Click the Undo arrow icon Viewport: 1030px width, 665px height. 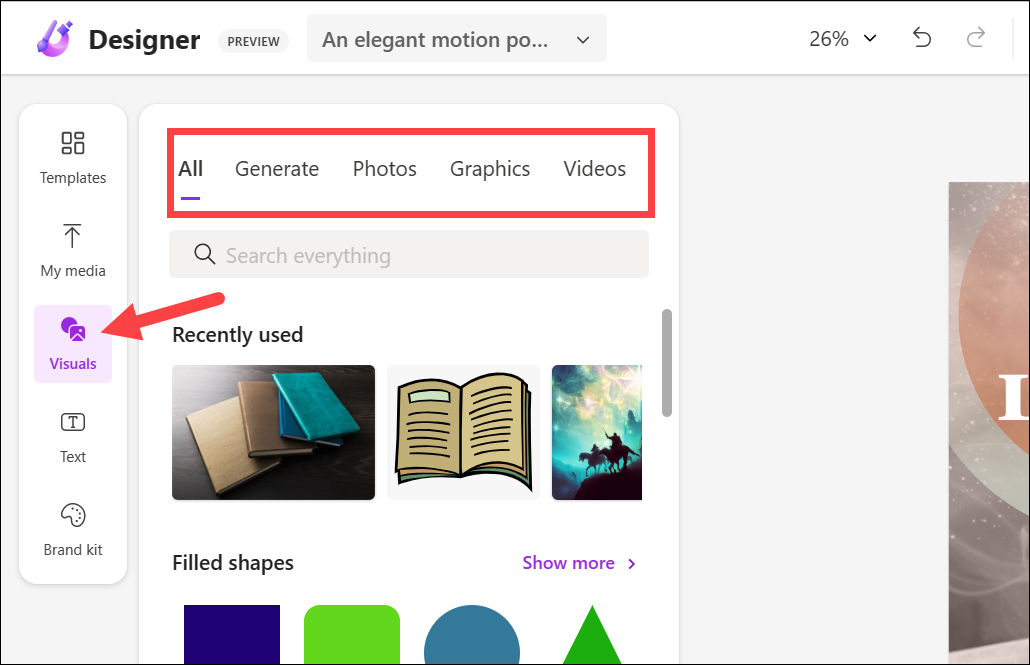click(922, 38)
